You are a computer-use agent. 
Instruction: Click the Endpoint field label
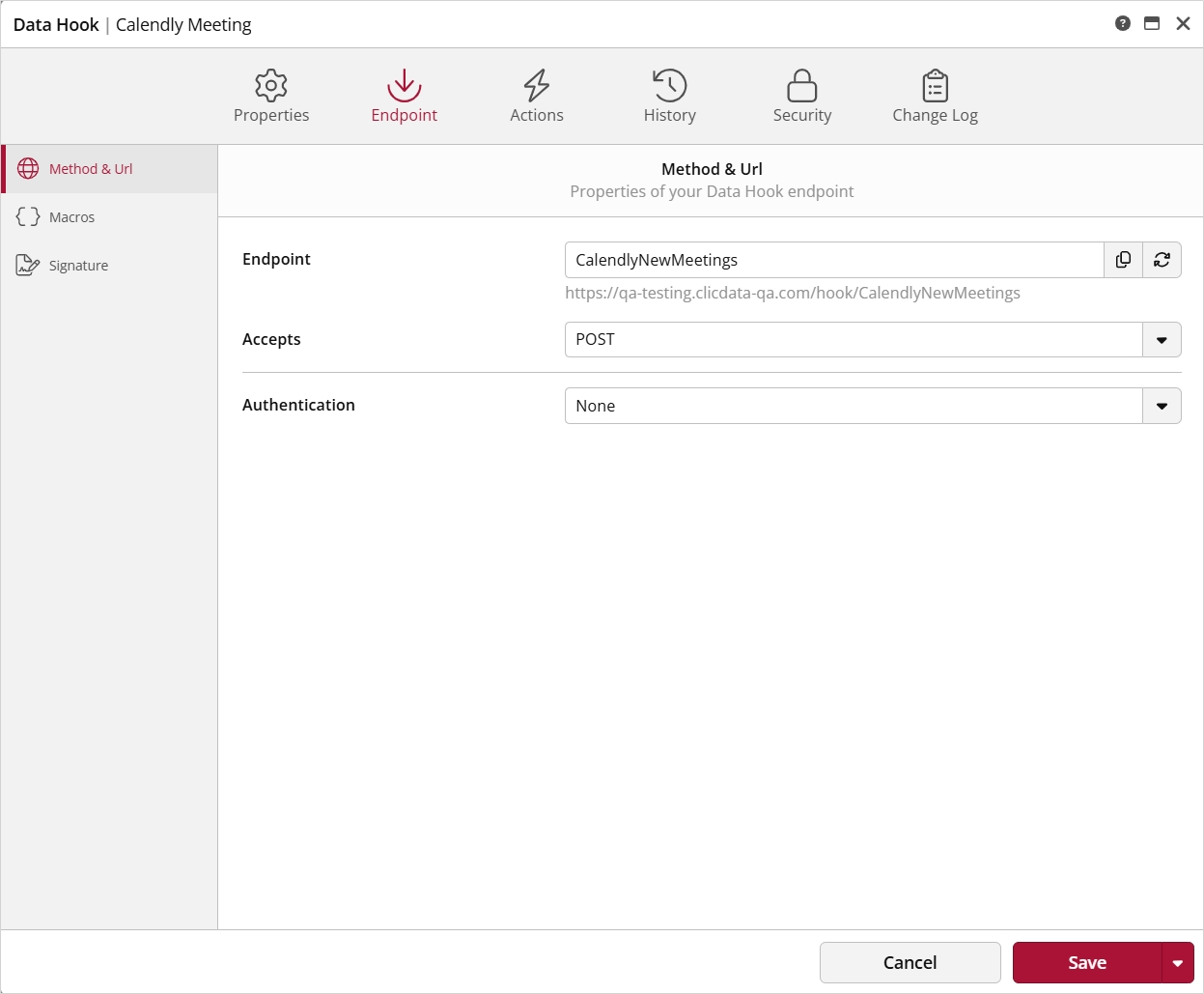276,259
